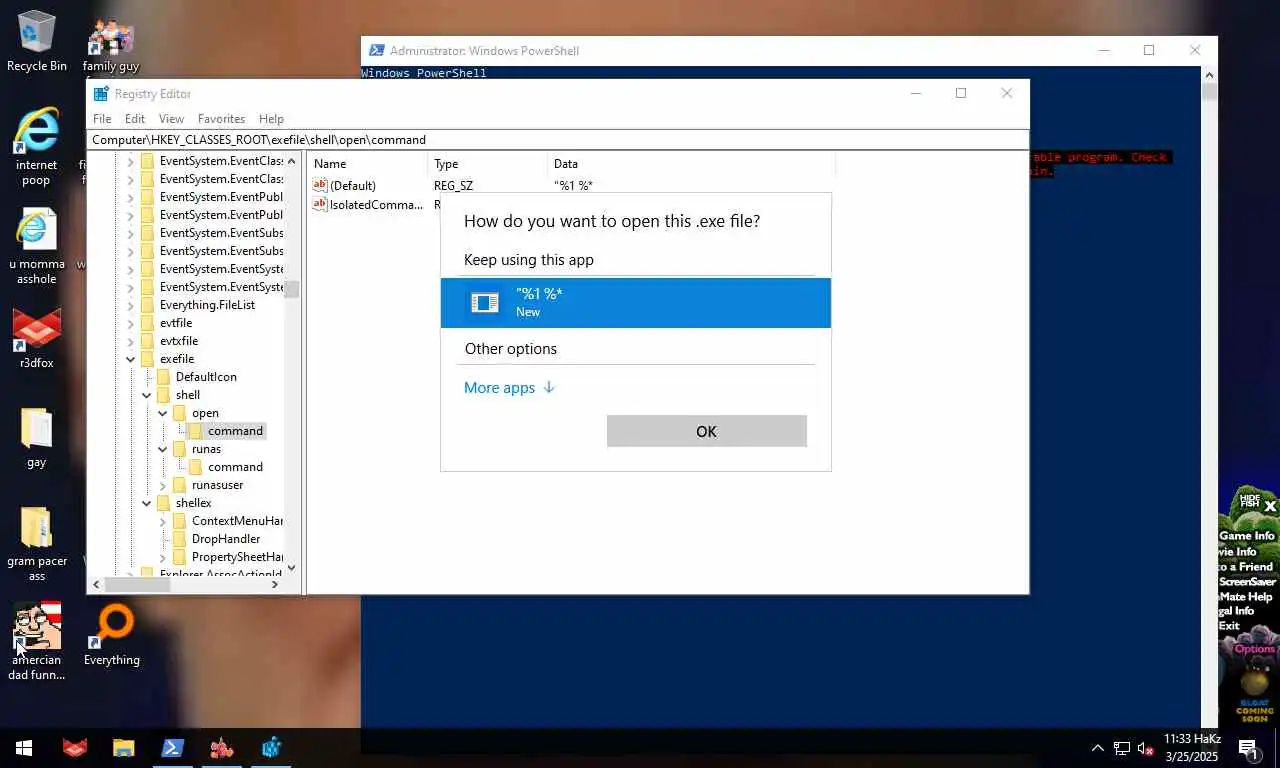The height and width of the screenshot is (768, 1280).
Task: Expand the evtxfile key
Action: click(131, 341)
